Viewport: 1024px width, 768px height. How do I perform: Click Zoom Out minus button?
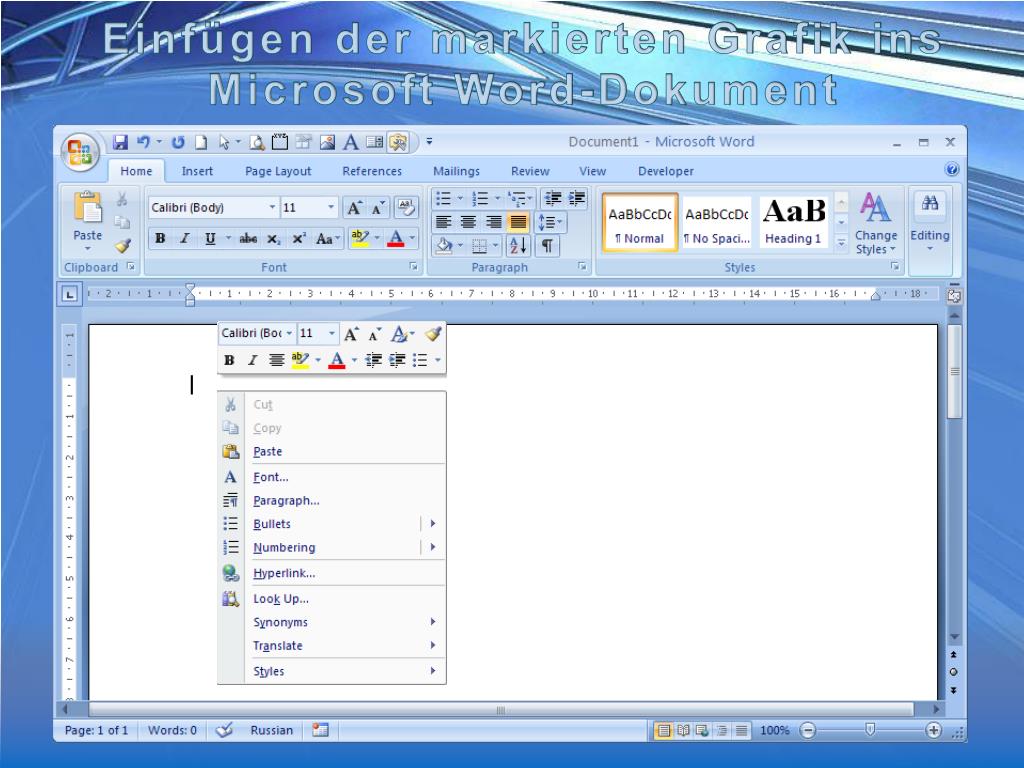pyautogui.click(x=808, y=730)
